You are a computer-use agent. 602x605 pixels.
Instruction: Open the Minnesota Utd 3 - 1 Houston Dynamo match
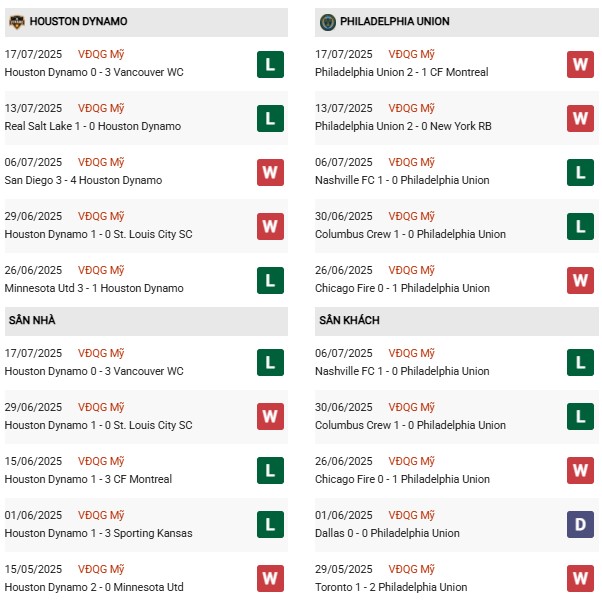pos(94,288)
